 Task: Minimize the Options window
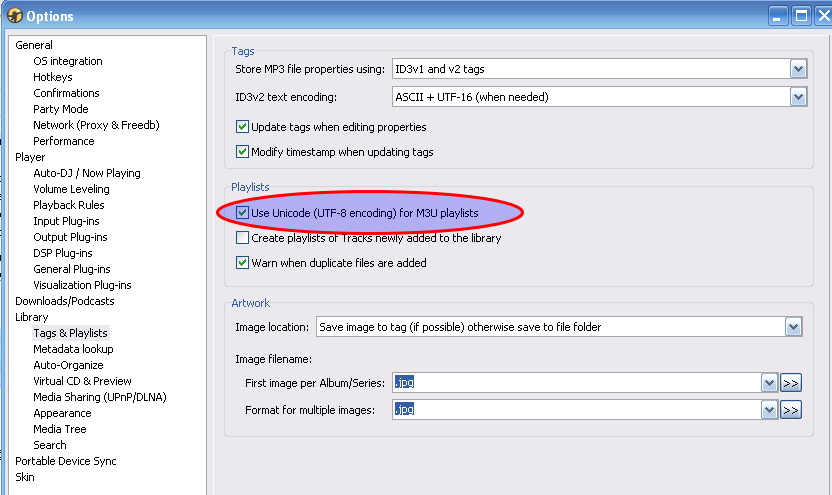778,16
